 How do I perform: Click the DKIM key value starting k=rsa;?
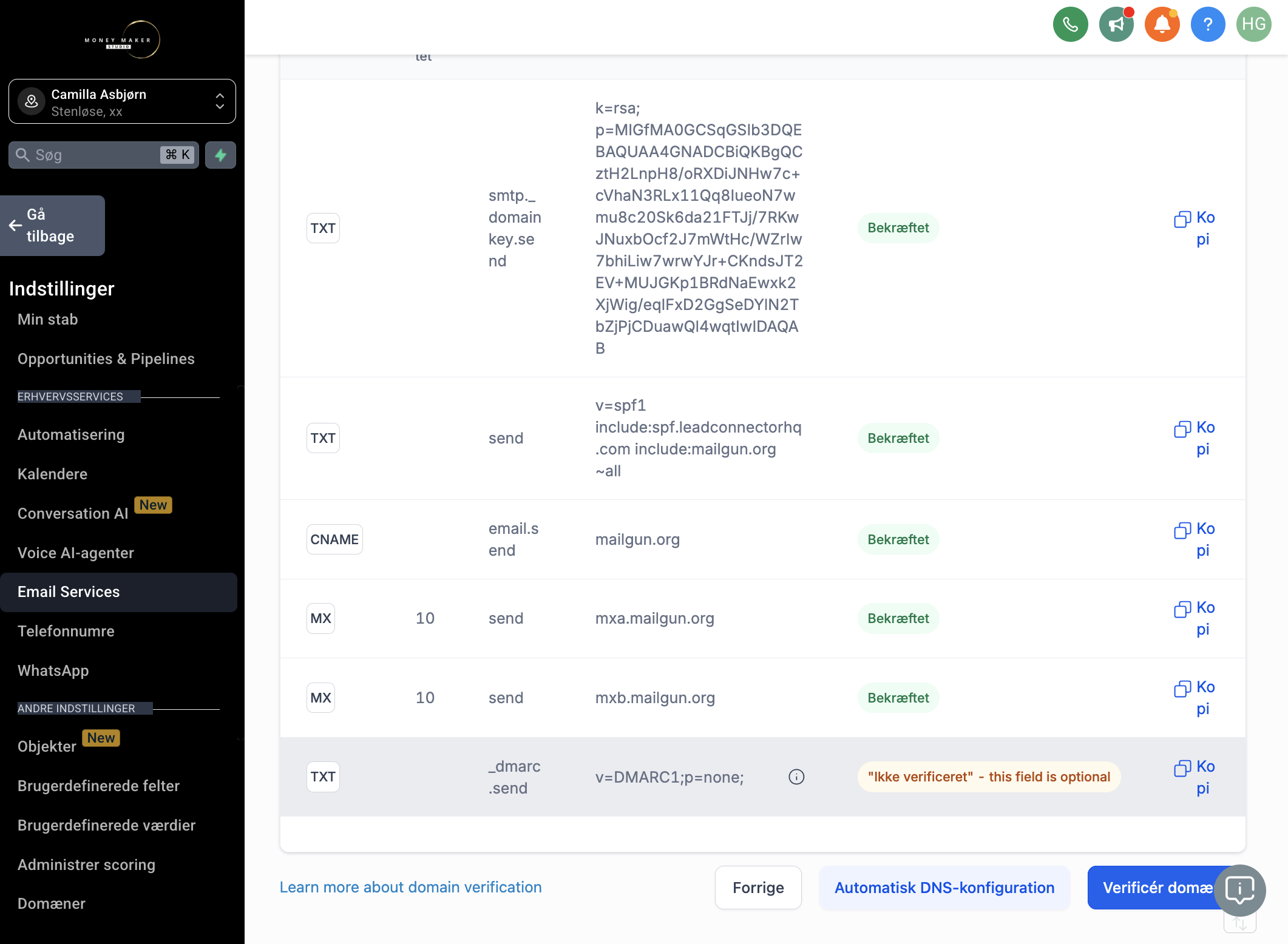coord(699,228)
